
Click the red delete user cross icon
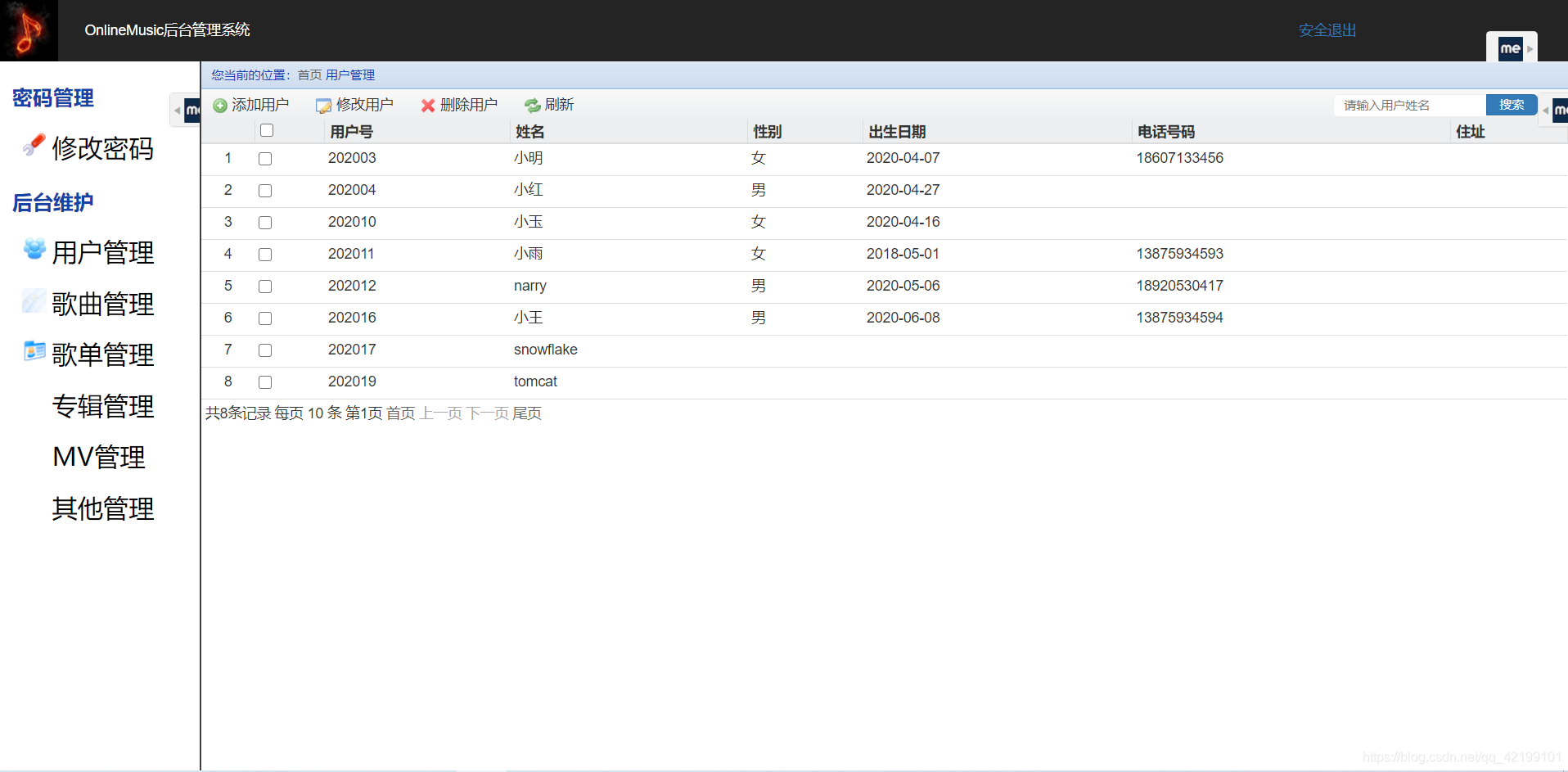coord(428,106)
